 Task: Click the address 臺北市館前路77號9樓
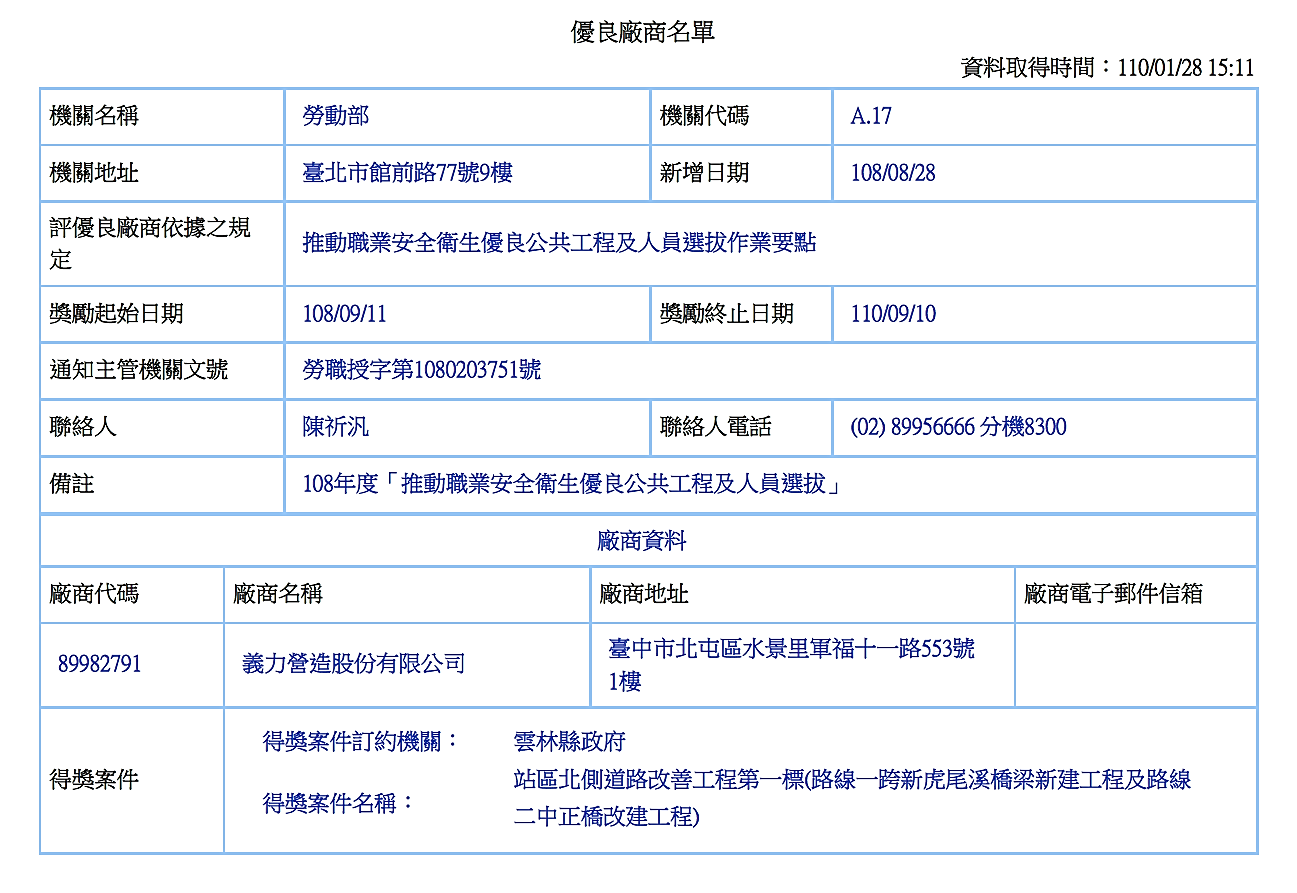click(408, 173)
